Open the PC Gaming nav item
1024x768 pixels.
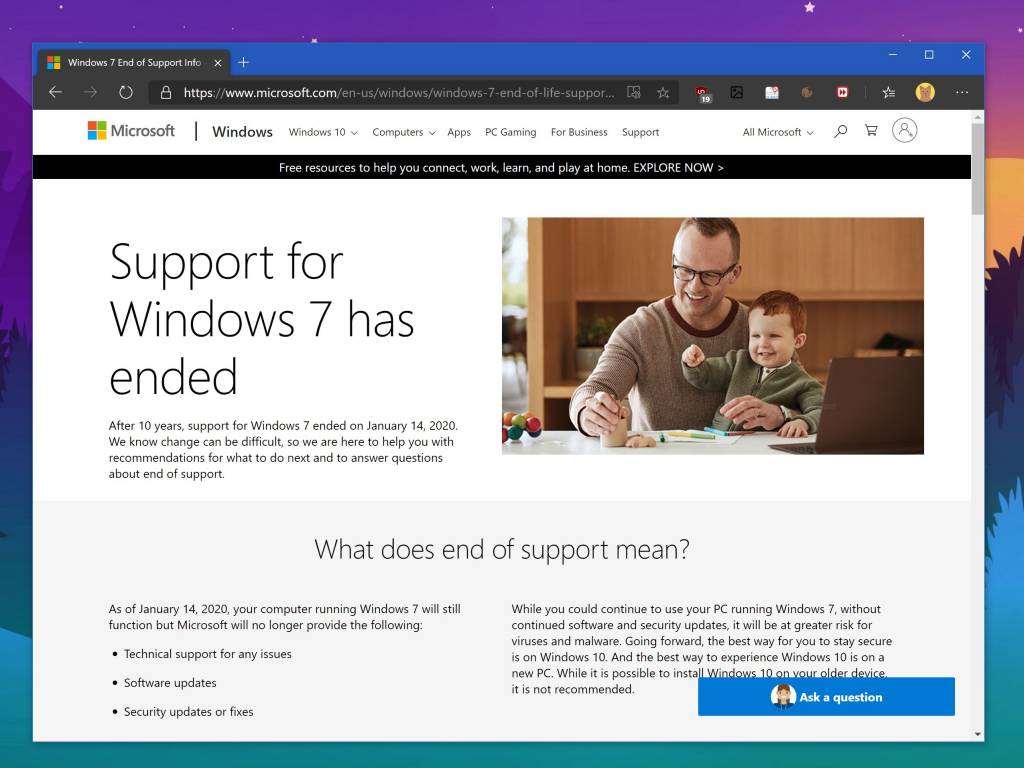pos(511,132)
